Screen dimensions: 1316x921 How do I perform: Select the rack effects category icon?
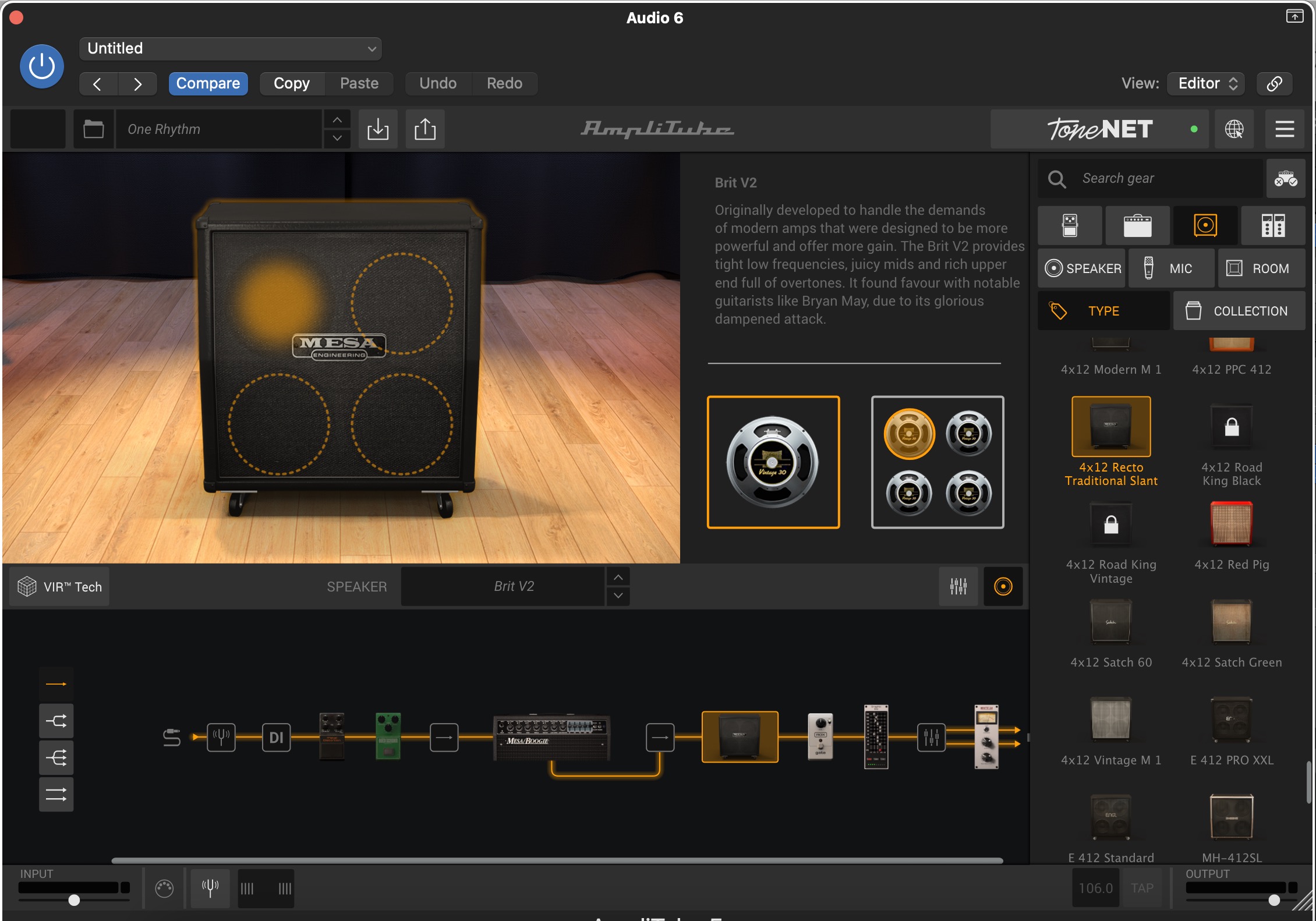(1273, 225)
